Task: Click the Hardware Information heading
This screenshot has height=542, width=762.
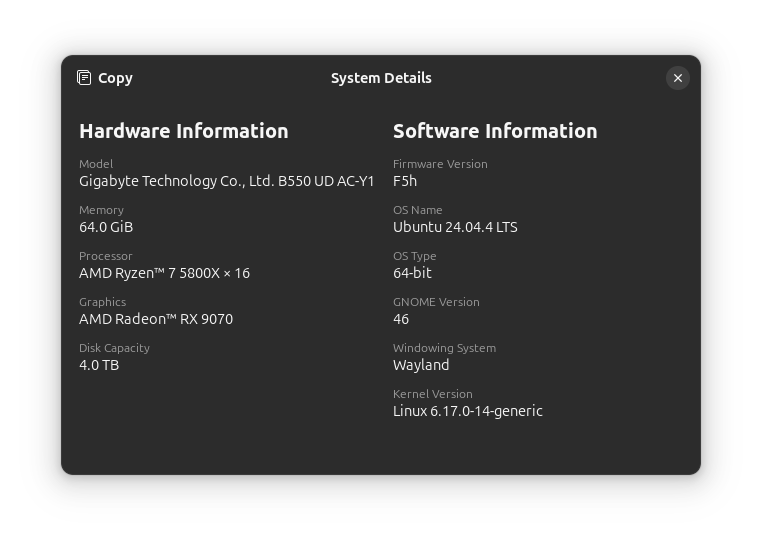Action: (183, 131)
